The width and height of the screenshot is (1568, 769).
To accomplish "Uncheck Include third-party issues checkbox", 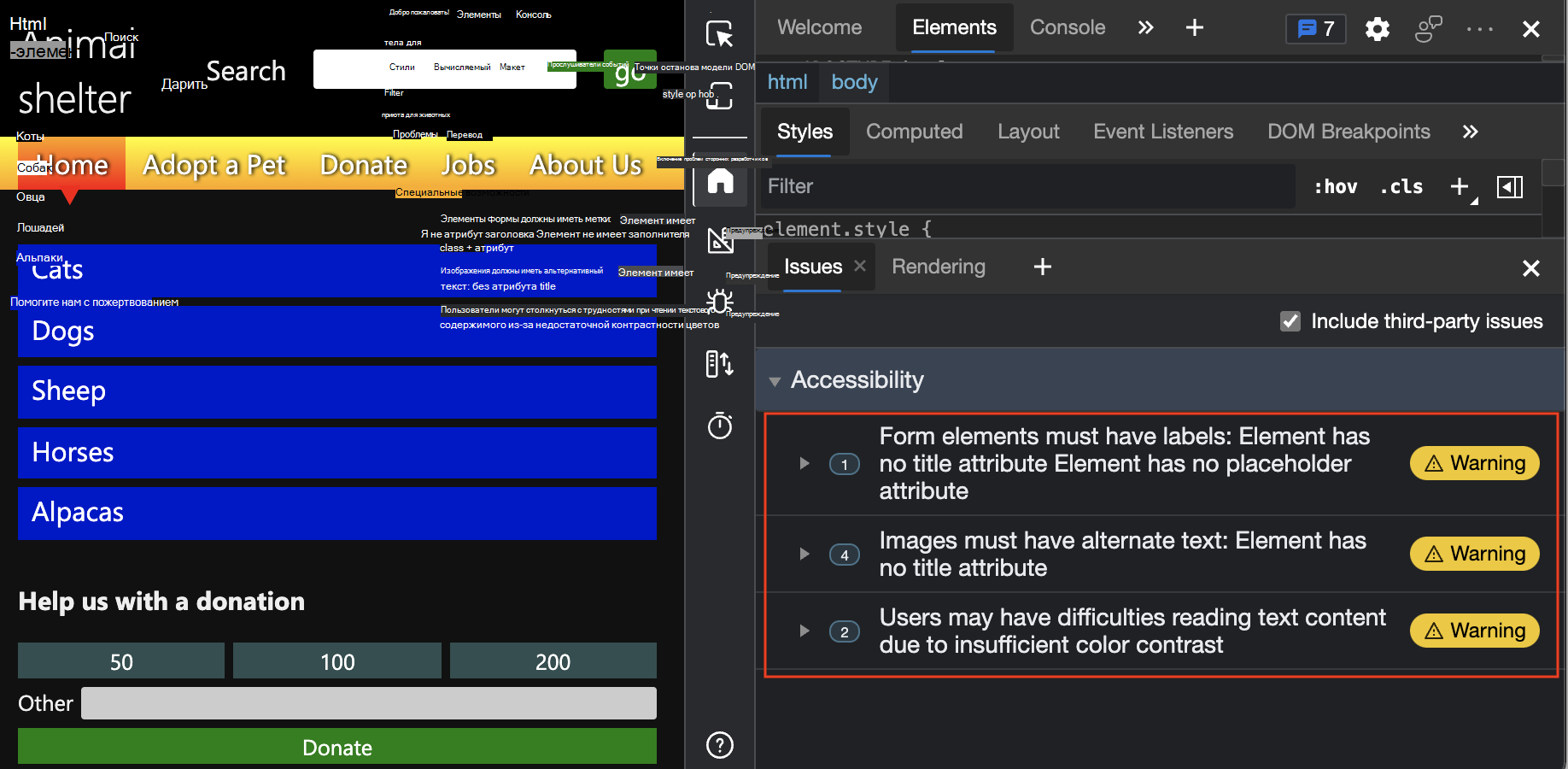I will coord(1290,321).
